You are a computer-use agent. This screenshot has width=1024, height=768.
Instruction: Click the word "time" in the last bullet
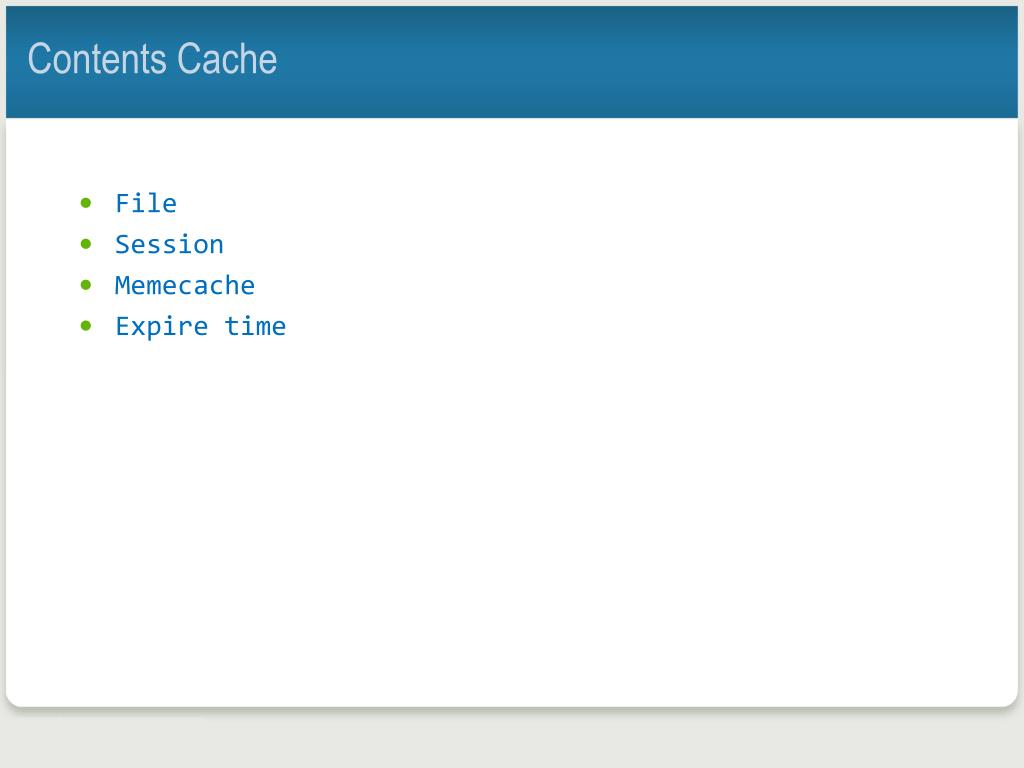[x=255, y=327]
